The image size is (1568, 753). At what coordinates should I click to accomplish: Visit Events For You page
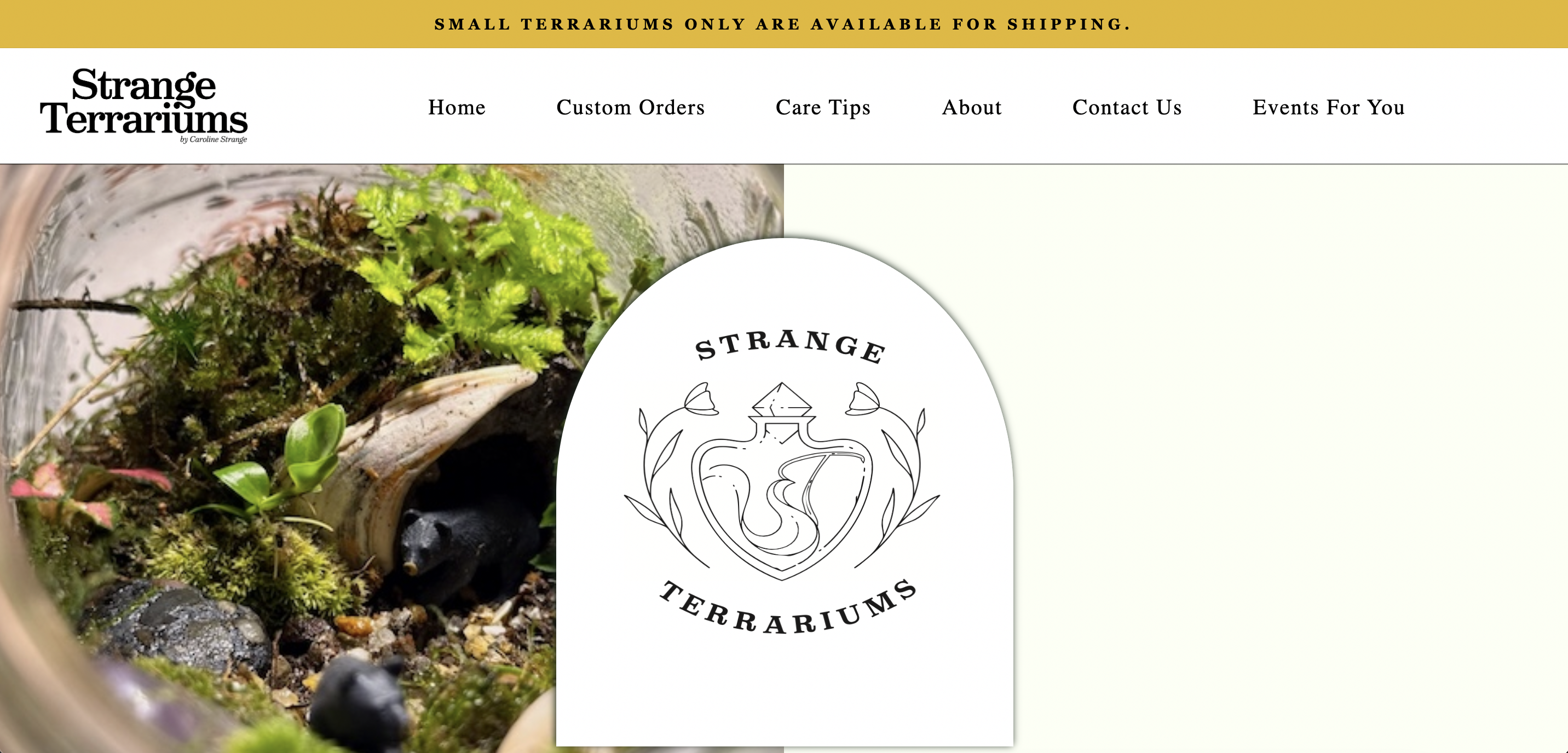[1328, 107]
